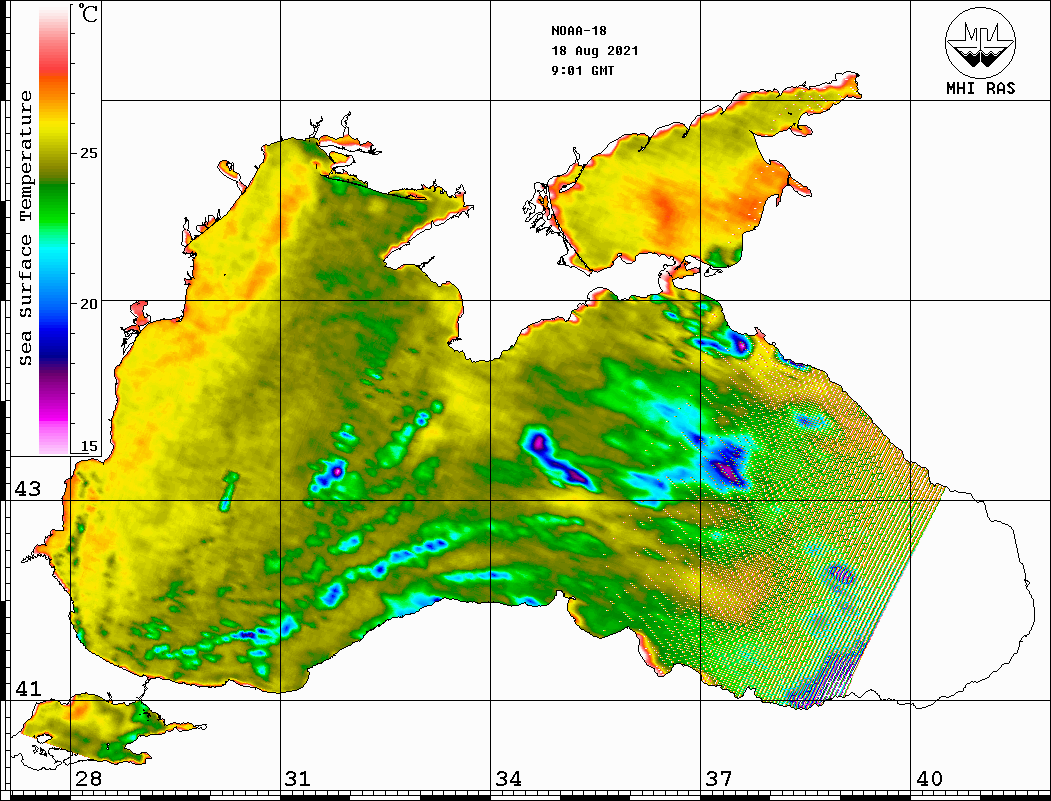Click the MHI RAS logo emblem
Viewport: 1051px width, 801px height.
click(x=980, y=42)
